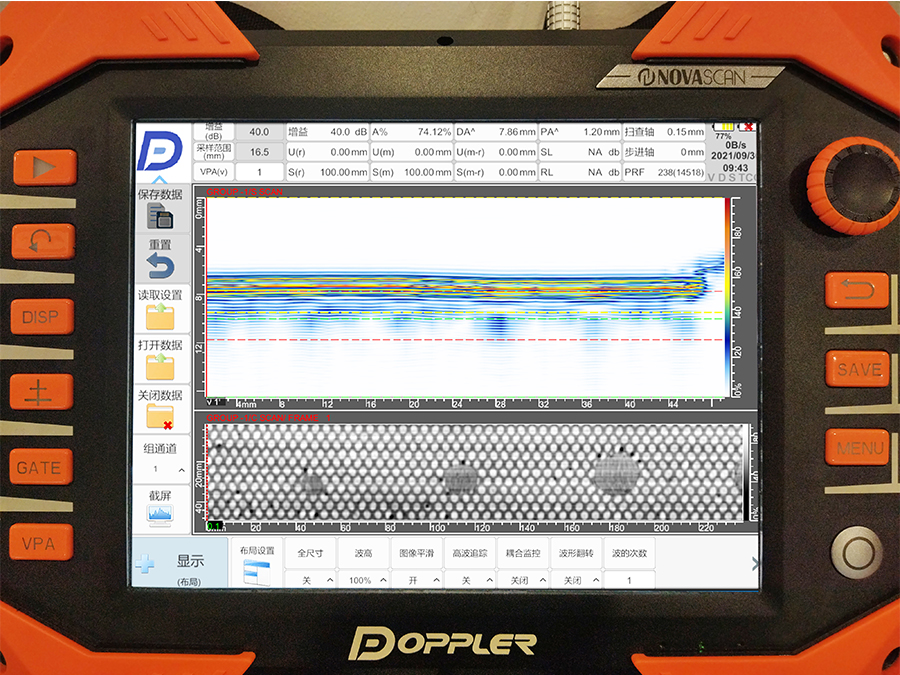Click the 重置 reset arrow icon

[160, 266]
